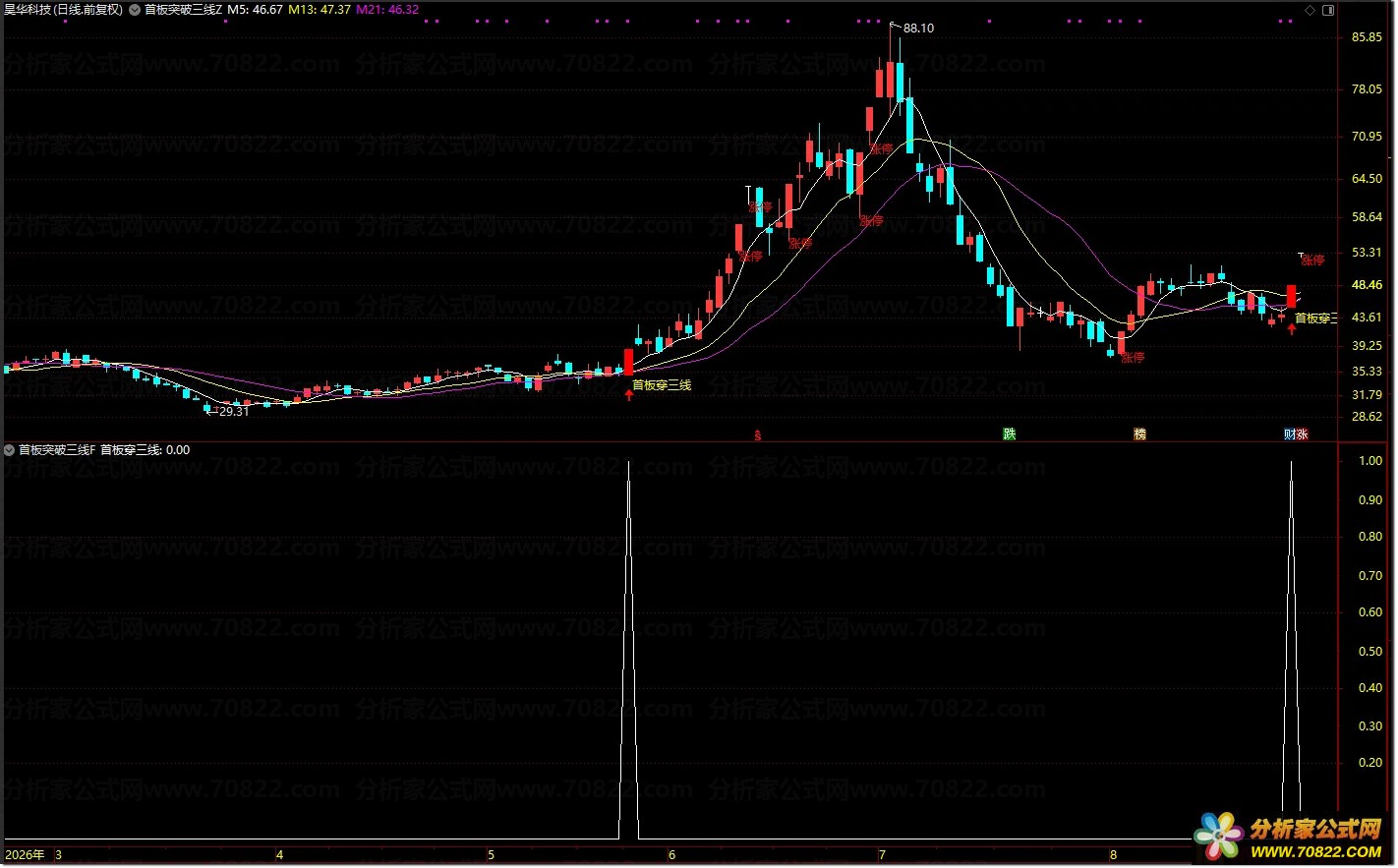Click the 78.05 price axis label
Screen dimensions: 1398x868
coord(1367,89)
